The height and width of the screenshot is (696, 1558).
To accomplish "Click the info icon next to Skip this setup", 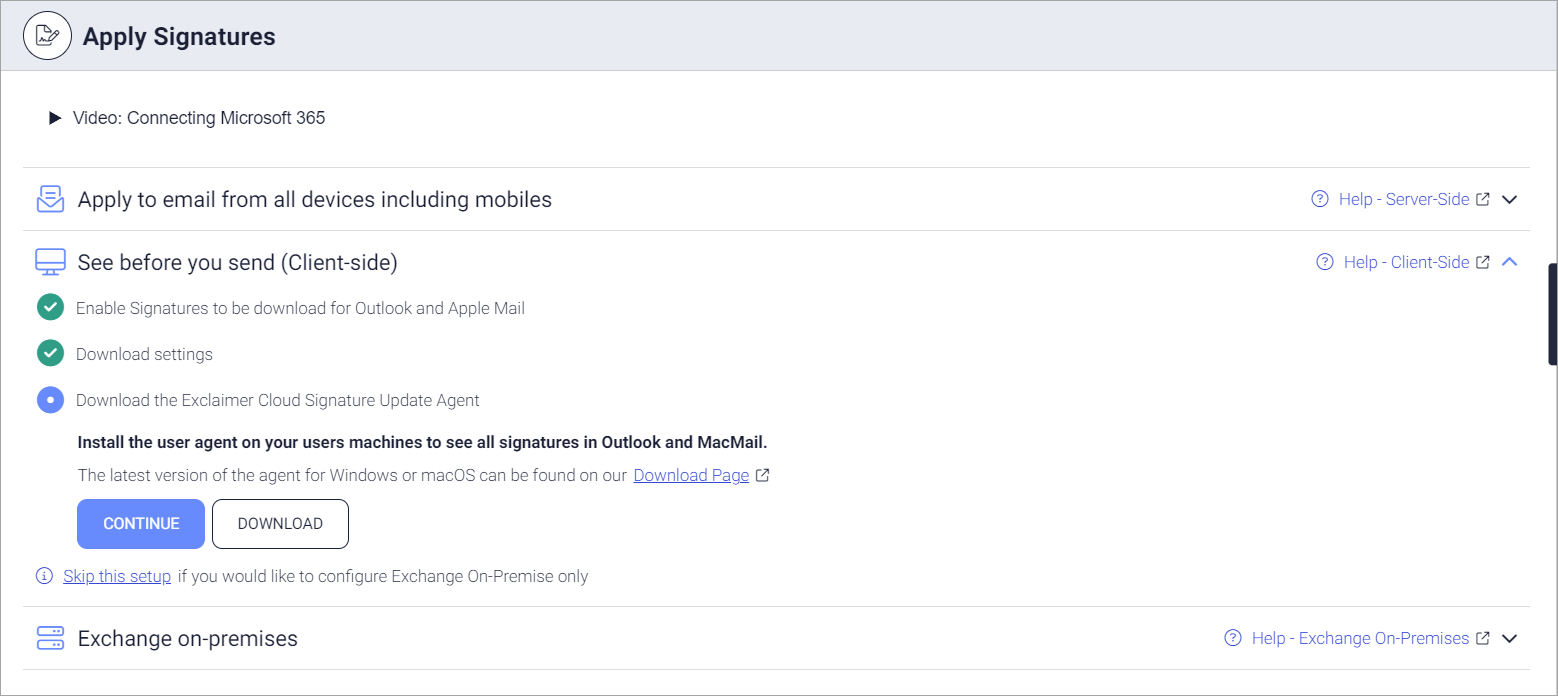I will (44, 575).
